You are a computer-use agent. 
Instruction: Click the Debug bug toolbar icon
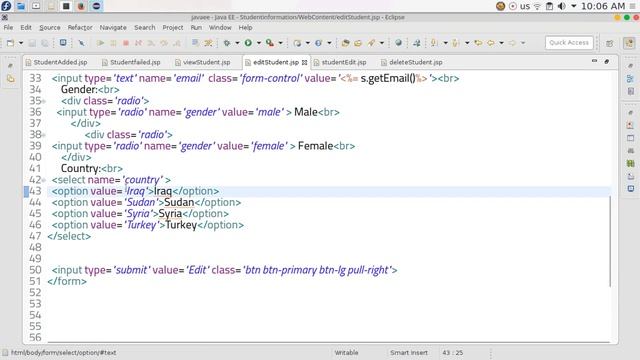coord(227,43)
